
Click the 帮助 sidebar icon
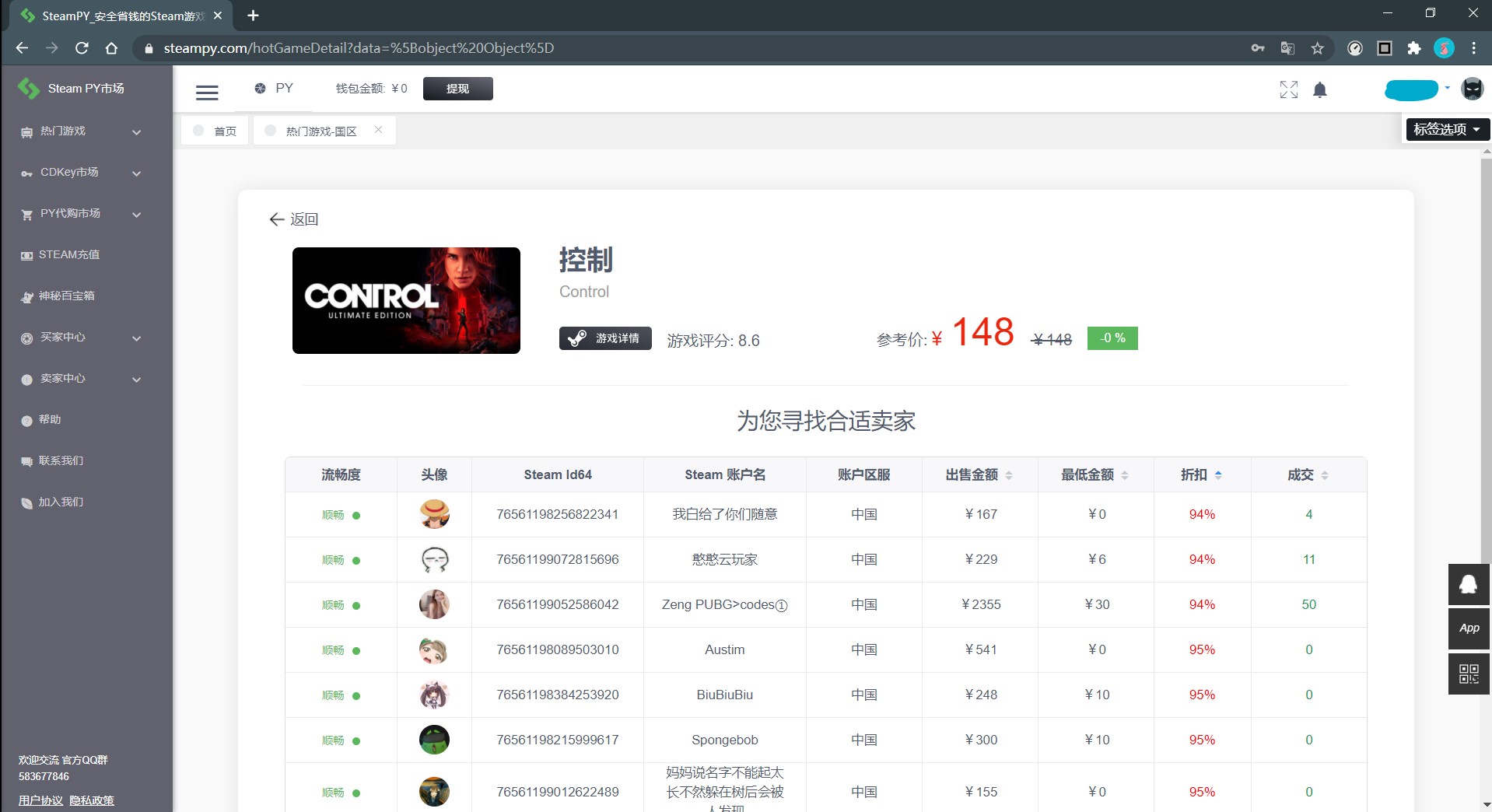click(28, 420)
